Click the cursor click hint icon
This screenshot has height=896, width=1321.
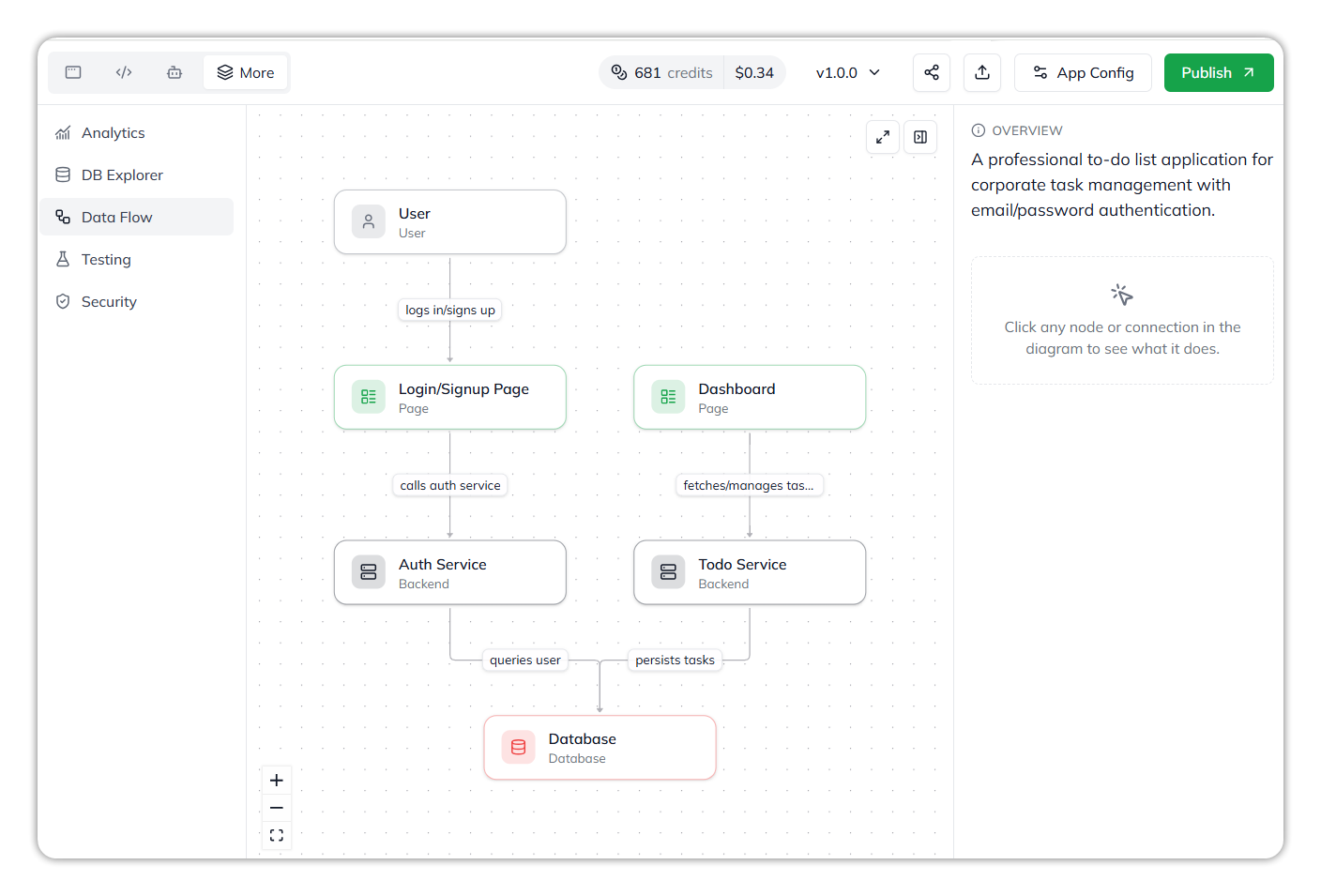coord(1122,295)
